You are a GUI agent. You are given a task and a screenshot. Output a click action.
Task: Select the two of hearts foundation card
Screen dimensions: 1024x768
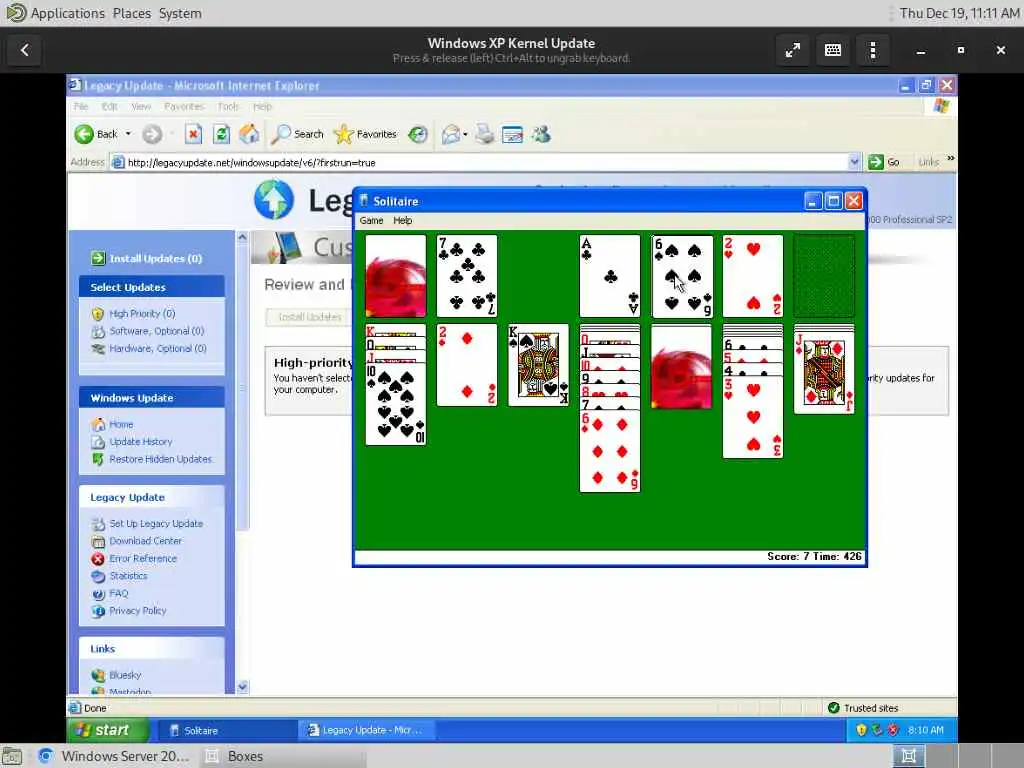tap(753, 276)
